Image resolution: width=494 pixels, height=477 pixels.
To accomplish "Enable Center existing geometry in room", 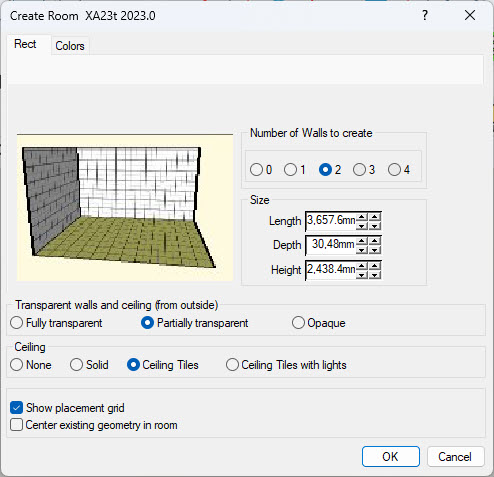I will pyautogui.click(x=16, y=425).
